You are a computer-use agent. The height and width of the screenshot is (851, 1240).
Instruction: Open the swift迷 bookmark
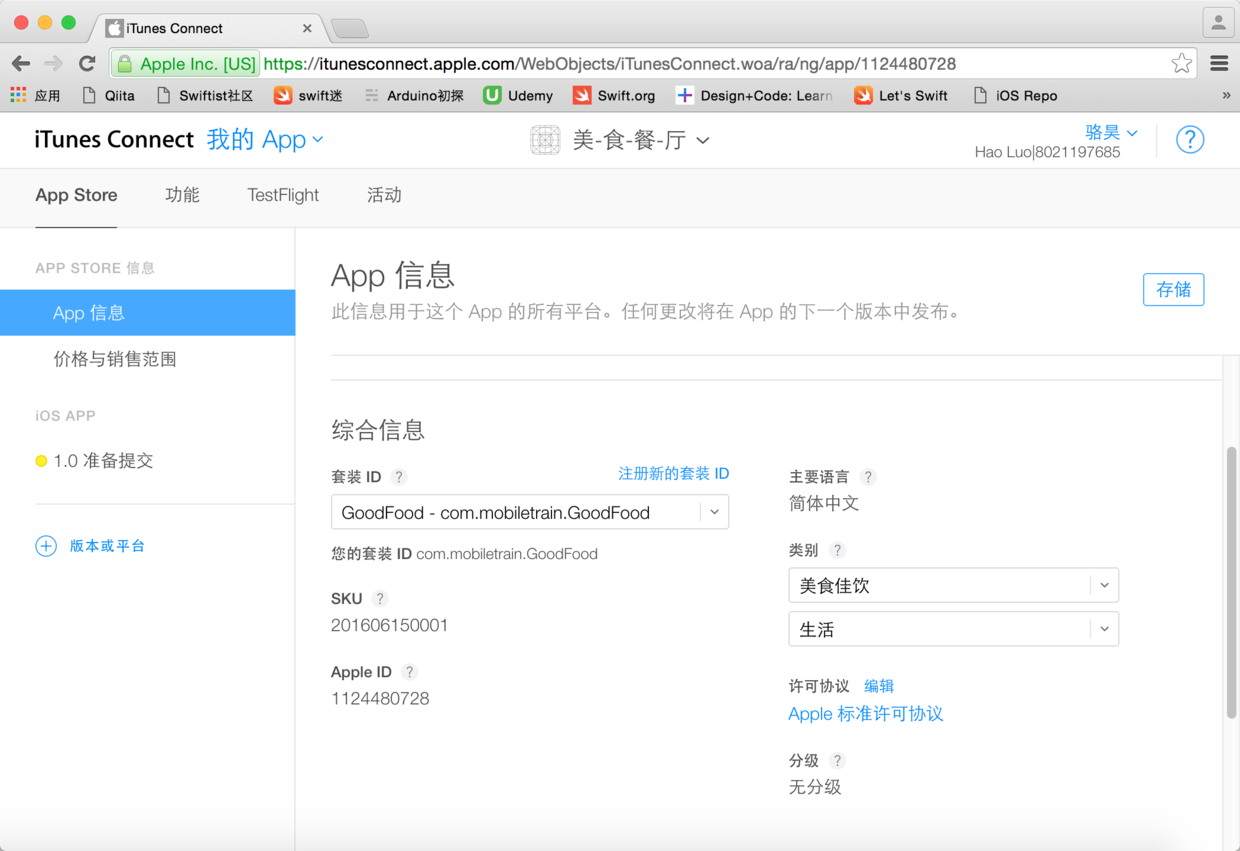coord(308,96)
